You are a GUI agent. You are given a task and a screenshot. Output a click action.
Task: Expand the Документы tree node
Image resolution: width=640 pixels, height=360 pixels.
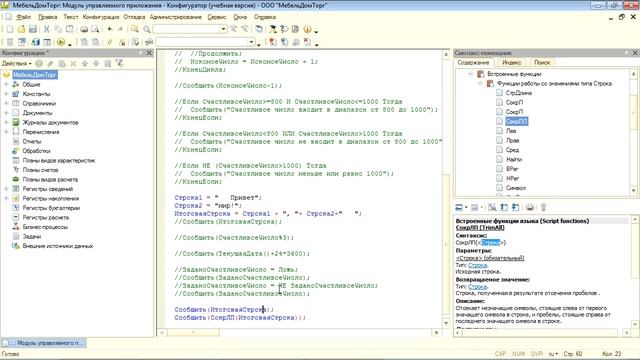6,113
